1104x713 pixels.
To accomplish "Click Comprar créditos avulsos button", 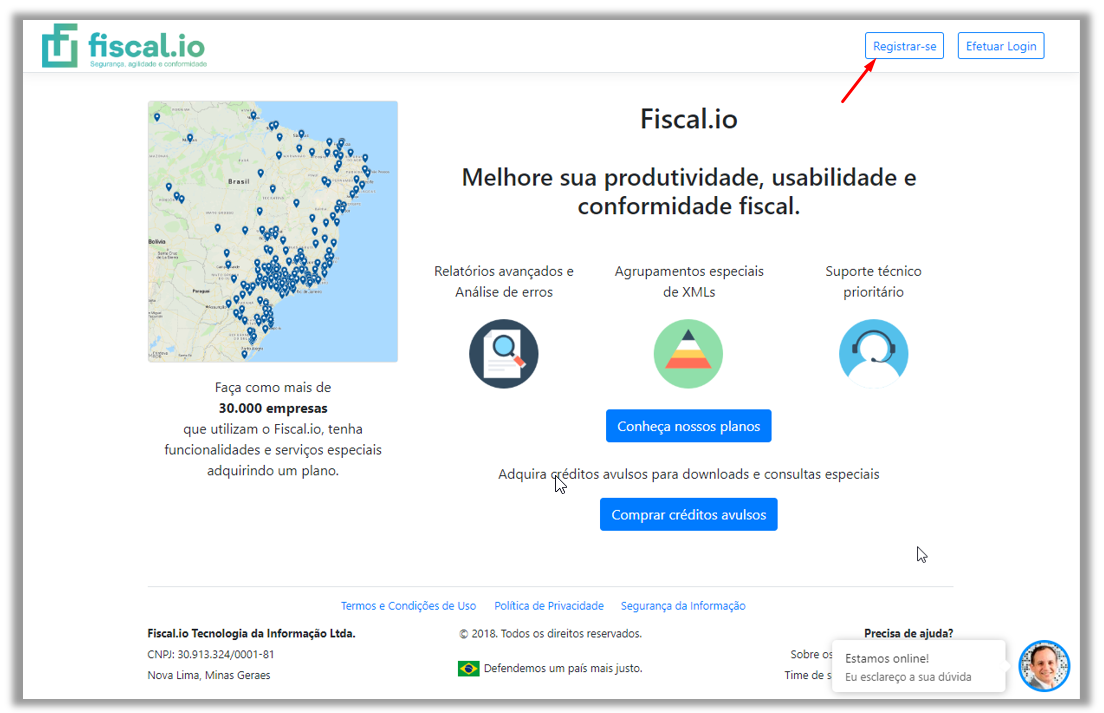I will pos(689,515).
